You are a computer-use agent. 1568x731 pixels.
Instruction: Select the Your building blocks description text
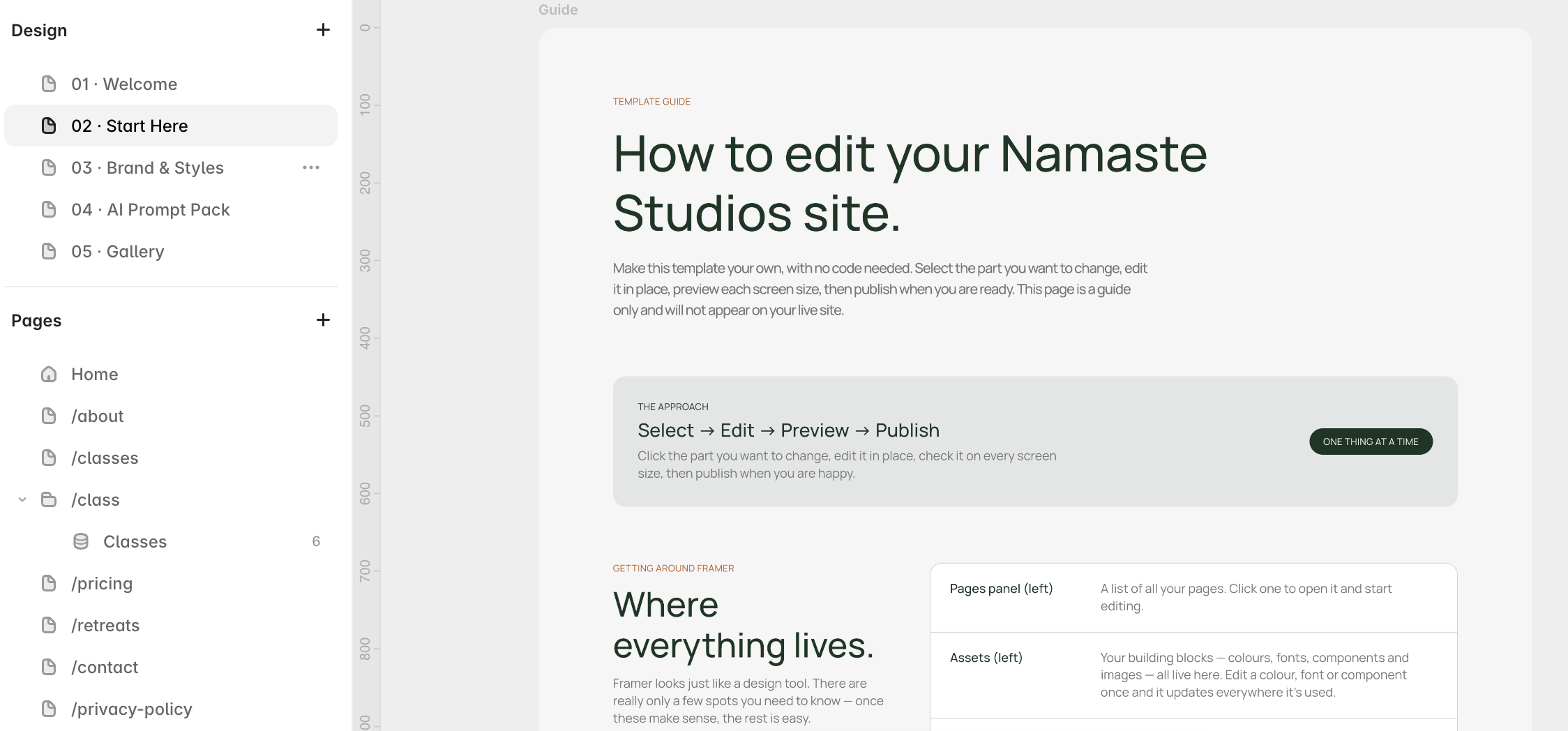point(1254,675)
